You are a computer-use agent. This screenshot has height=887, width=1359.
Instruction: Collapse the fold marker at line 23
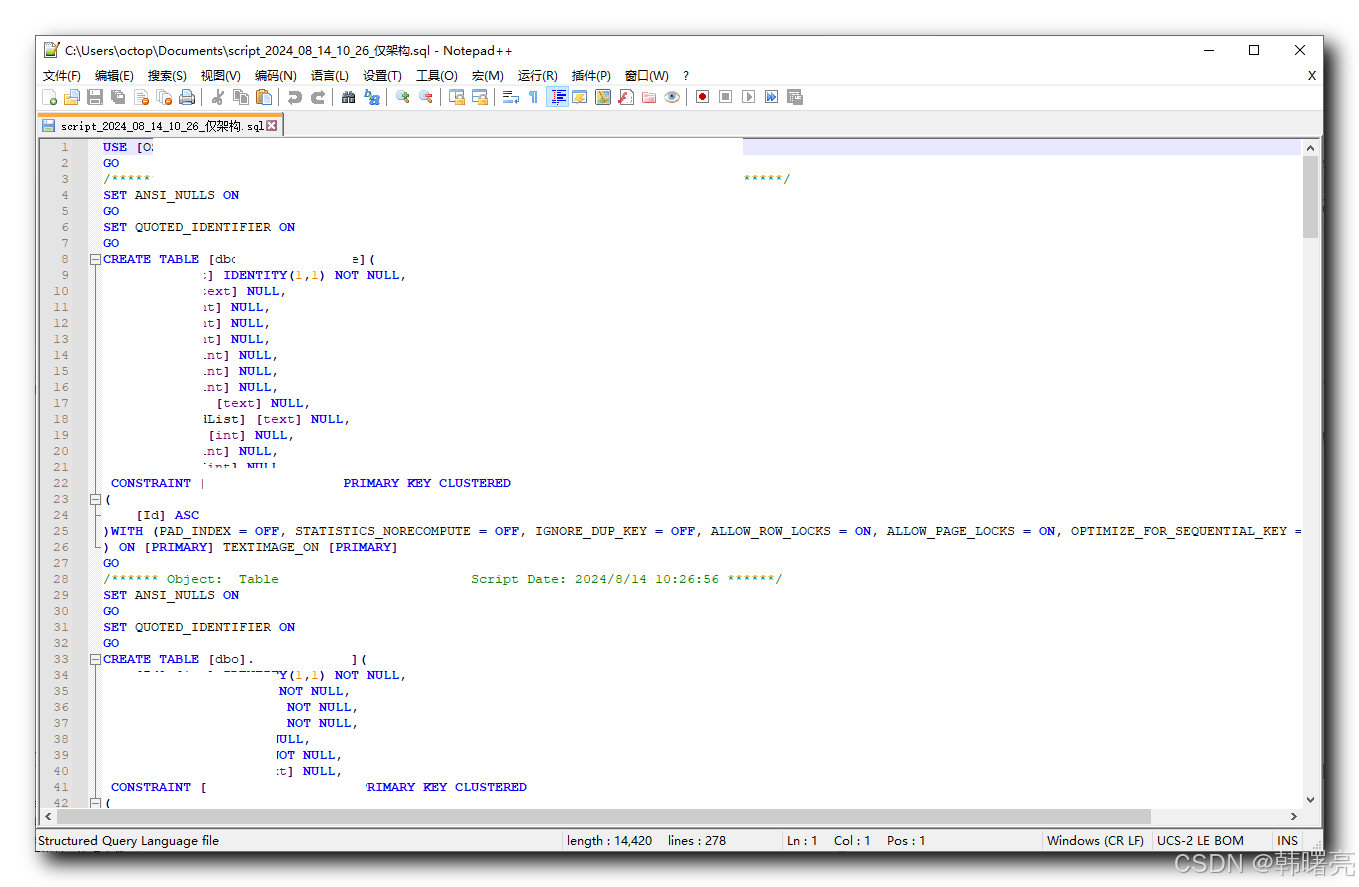95,499
